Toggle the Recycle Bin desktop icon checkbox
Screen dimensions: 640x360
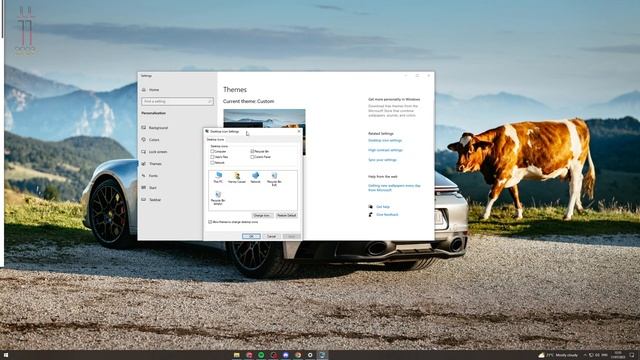[x=252, y=151]
